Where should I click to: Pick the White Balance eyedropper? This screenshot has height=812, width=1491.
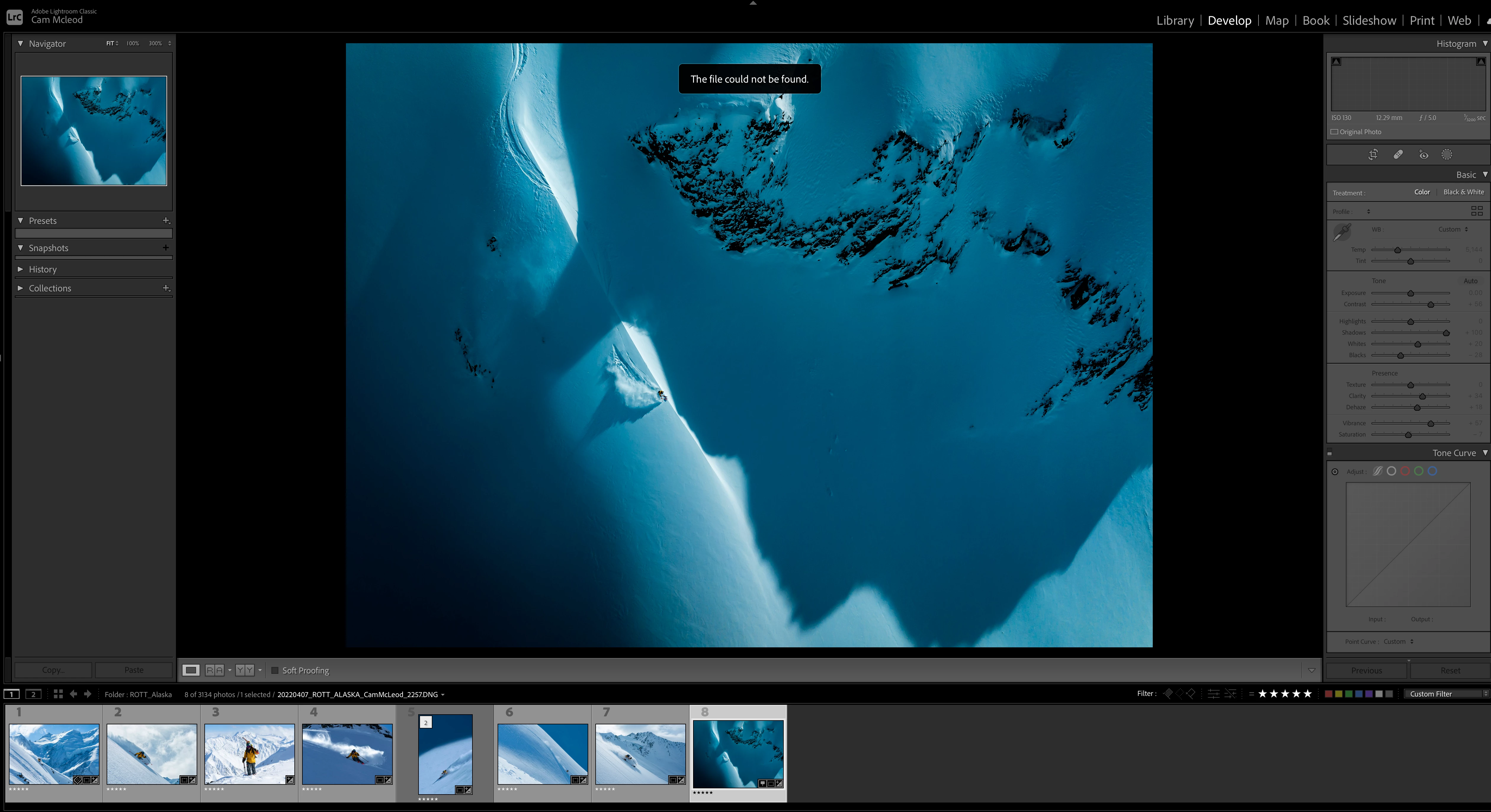(x=1342, y=232)
